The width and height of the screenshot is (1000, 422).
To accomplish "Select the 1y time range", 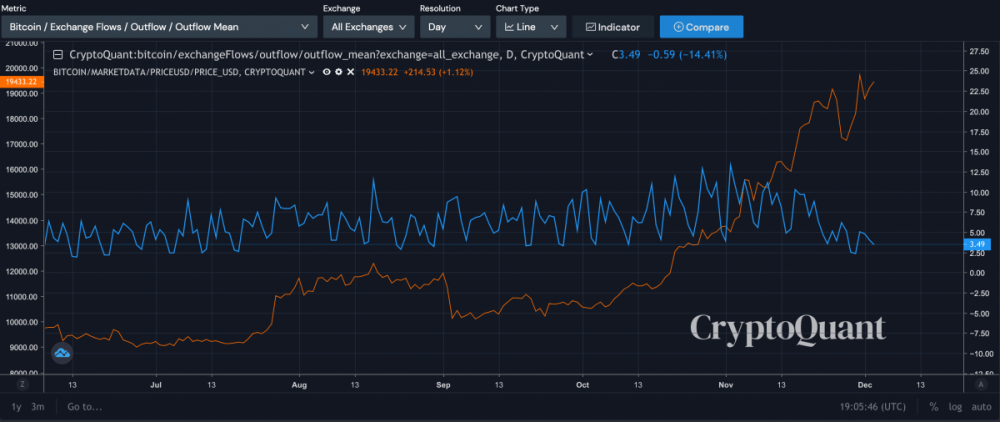I will 16,407.
